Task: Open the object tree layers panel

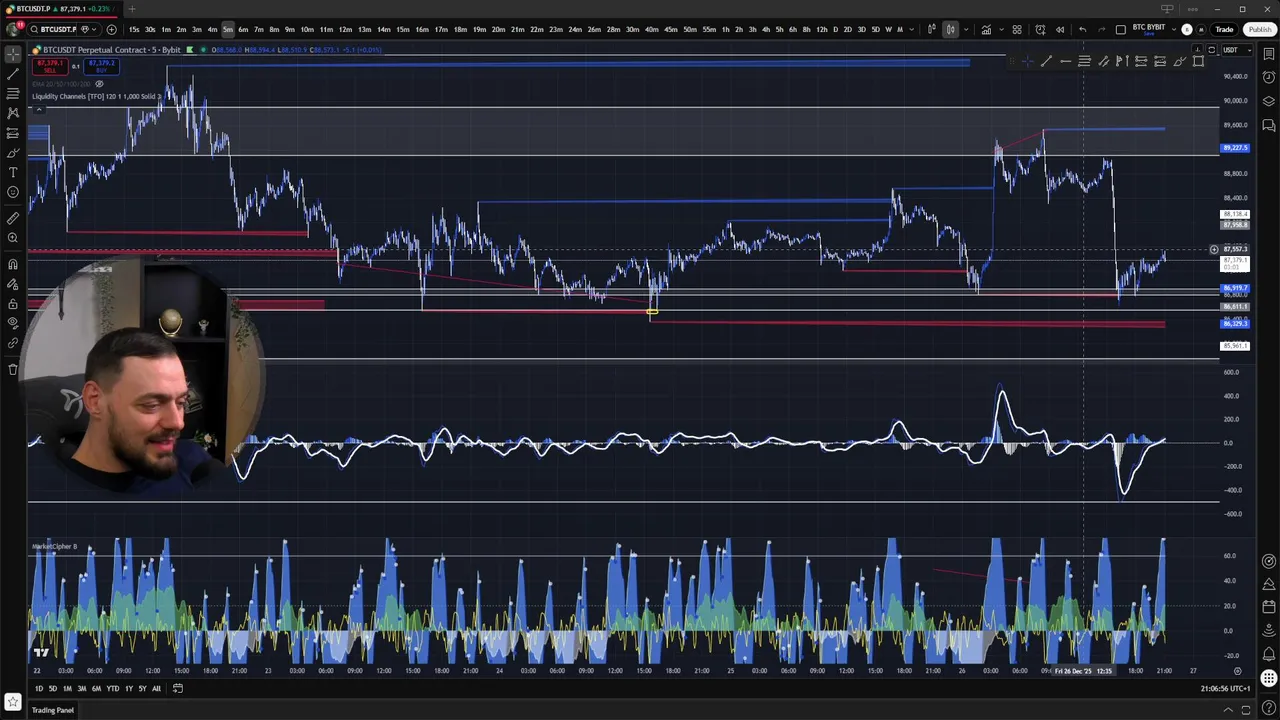Action: [1268, 101]
